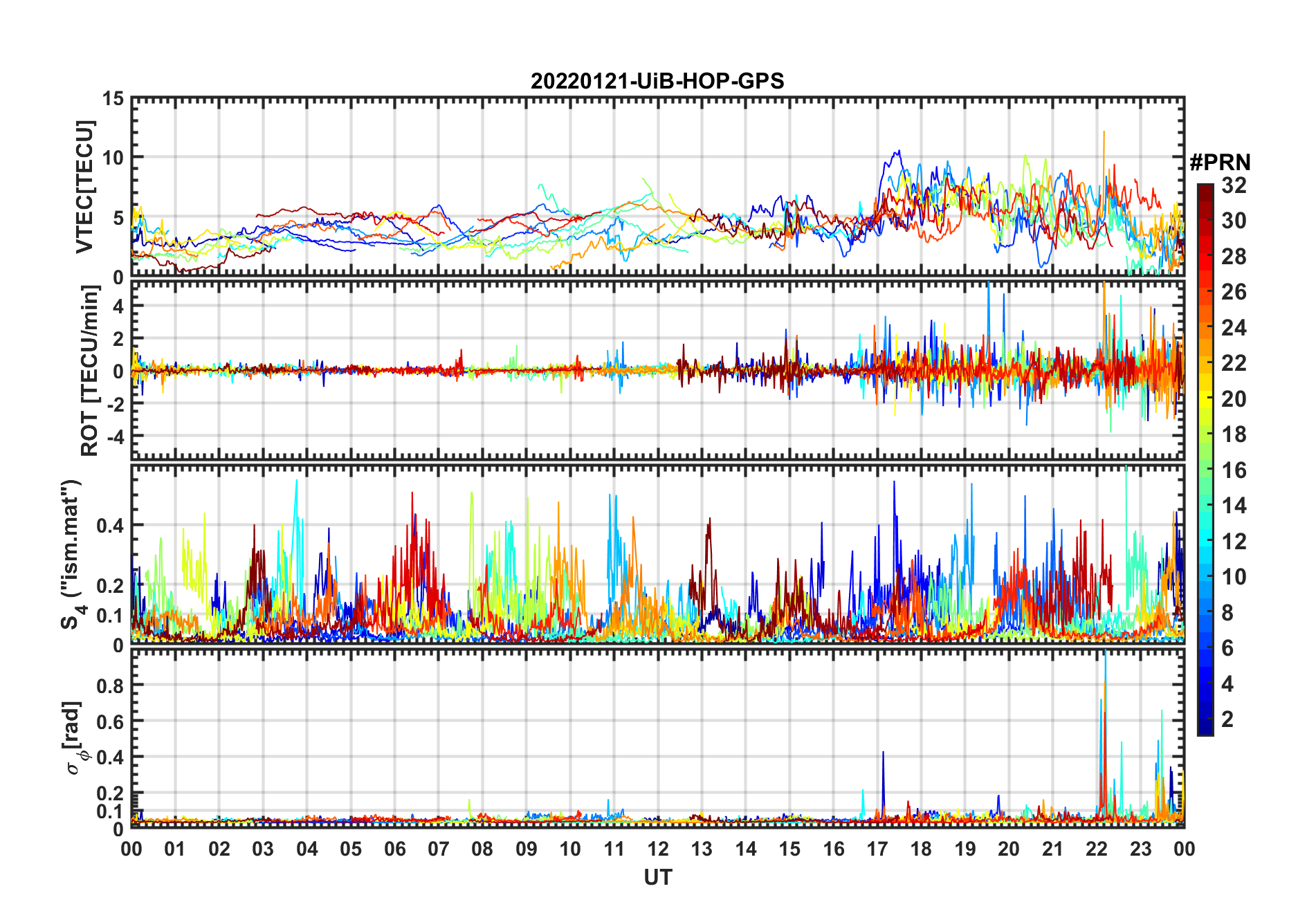Select the ROT axis tick label "-4"
The image size is (1316, 920).
pyautogui.click(x=115, y=436)
